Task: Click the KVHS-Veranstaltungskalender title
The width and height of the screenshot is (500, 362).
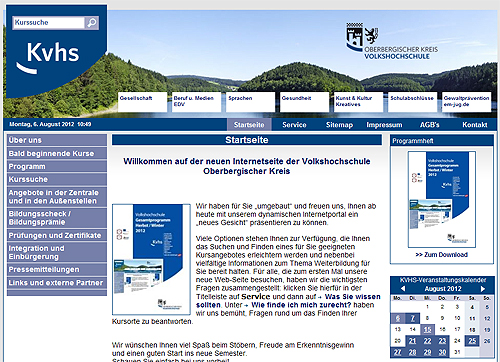Action: (x=443, y=280)
